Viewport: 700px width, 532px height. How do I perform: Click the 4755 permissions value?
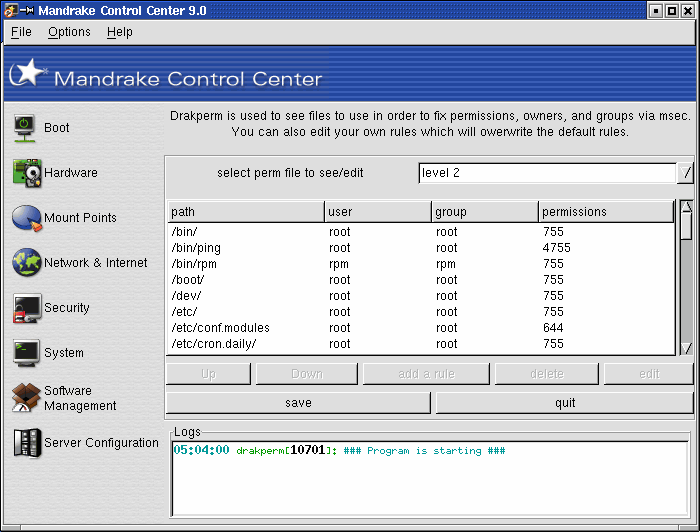(x=557, y=248)
